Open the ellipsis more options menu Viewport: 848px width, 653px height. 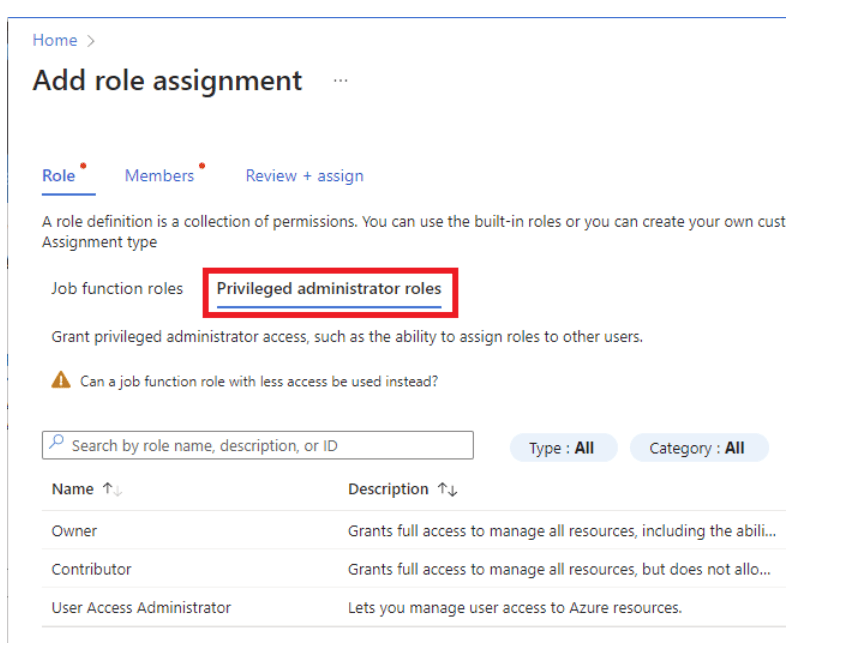click(340, 81)
